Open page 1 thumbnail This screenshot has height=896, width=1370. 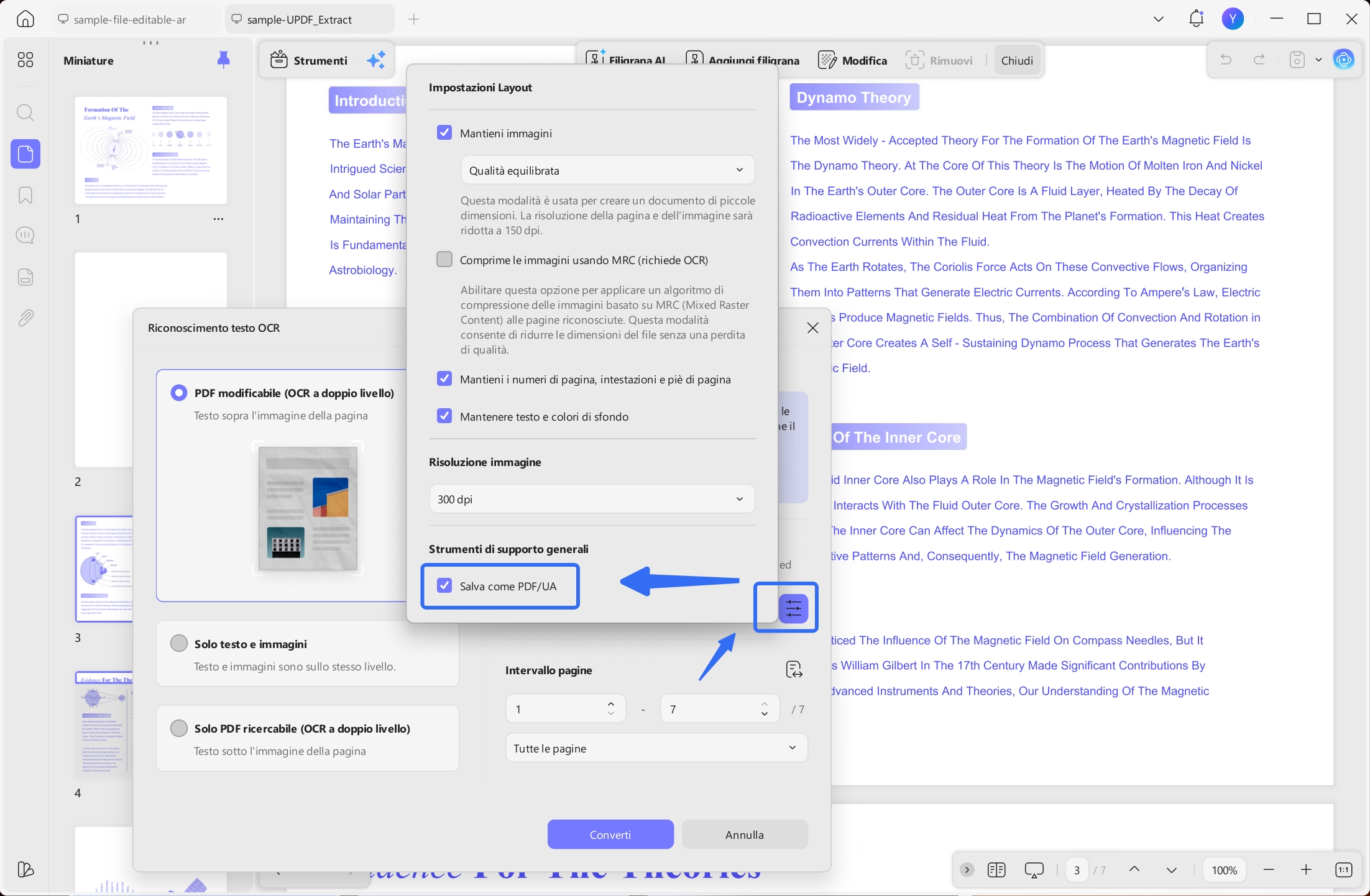151,150
